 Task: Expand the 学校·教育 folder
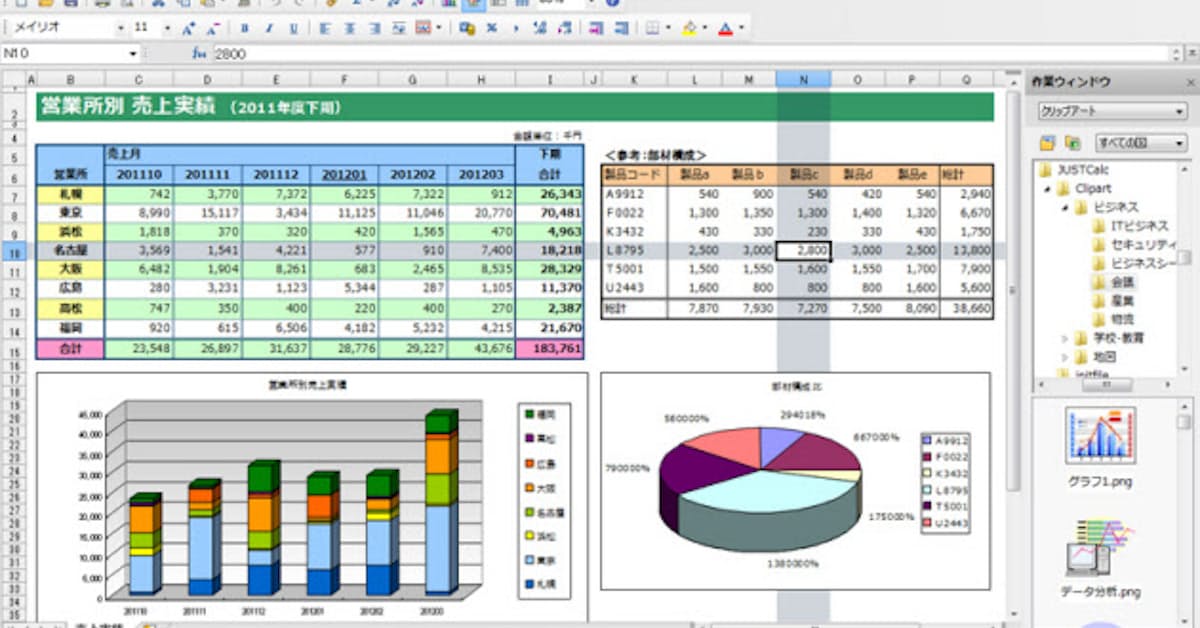tap(1064, 338)
